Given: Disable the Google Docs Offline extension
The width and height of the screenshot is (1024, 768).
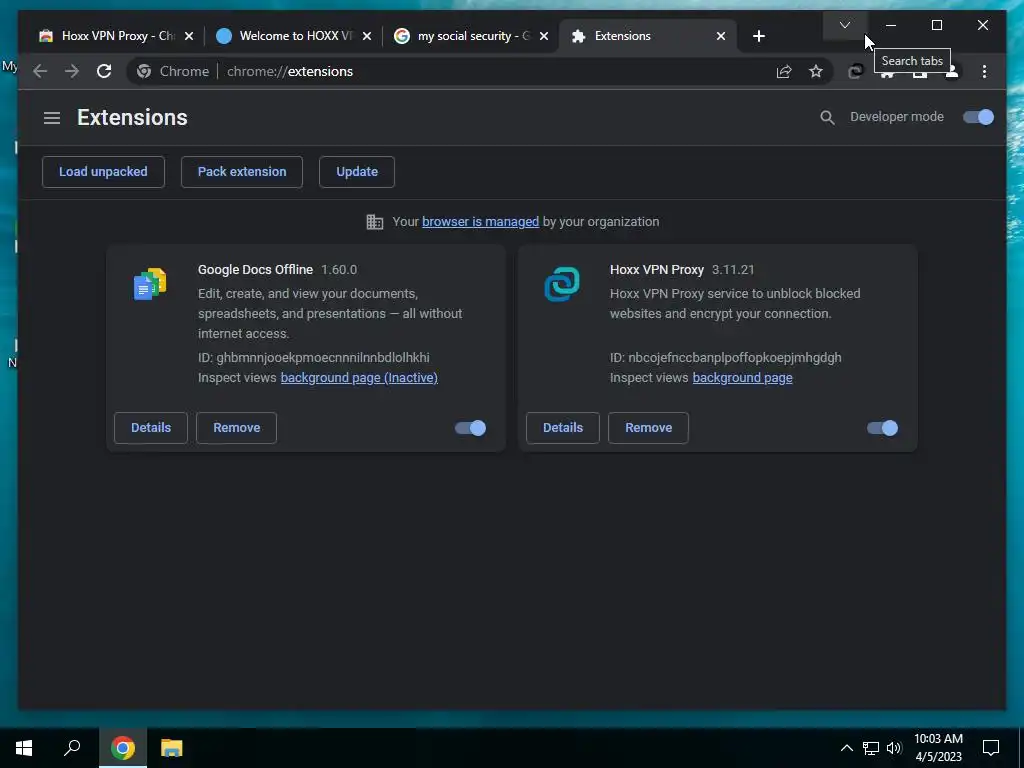Looking at the screenshot, I should point(470,428).
